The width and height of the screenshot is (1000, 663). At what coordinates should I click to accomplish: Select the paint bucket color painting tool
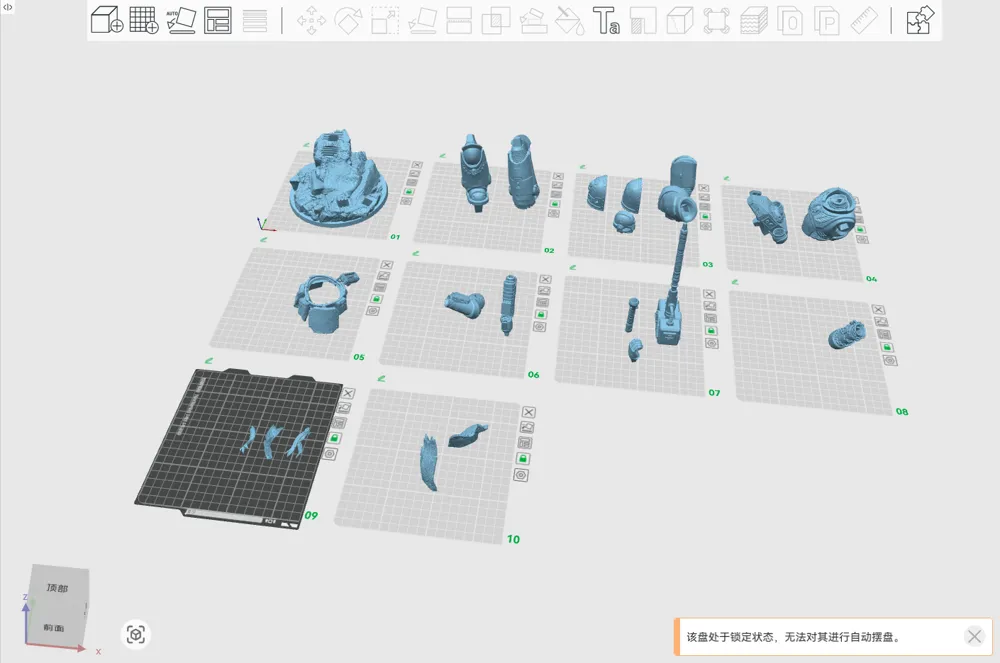[x=570, y=20]
